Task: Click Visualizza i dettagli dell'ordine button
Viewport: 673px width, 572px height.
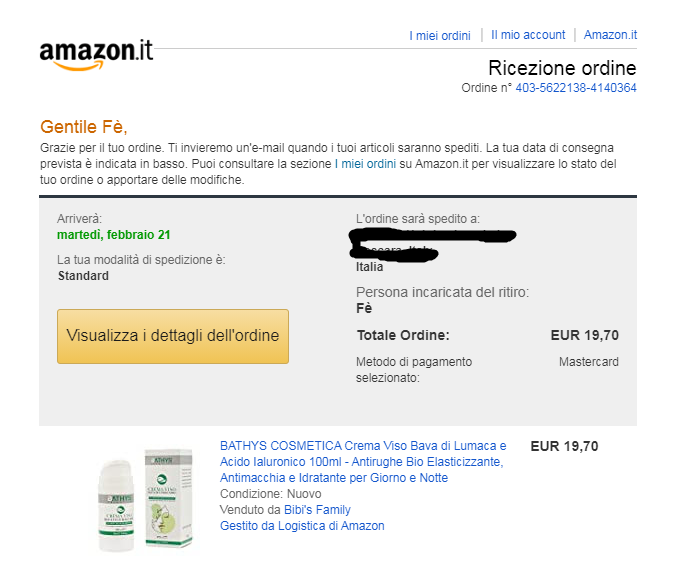Action: pyautogui.click(x=173, y=336)
